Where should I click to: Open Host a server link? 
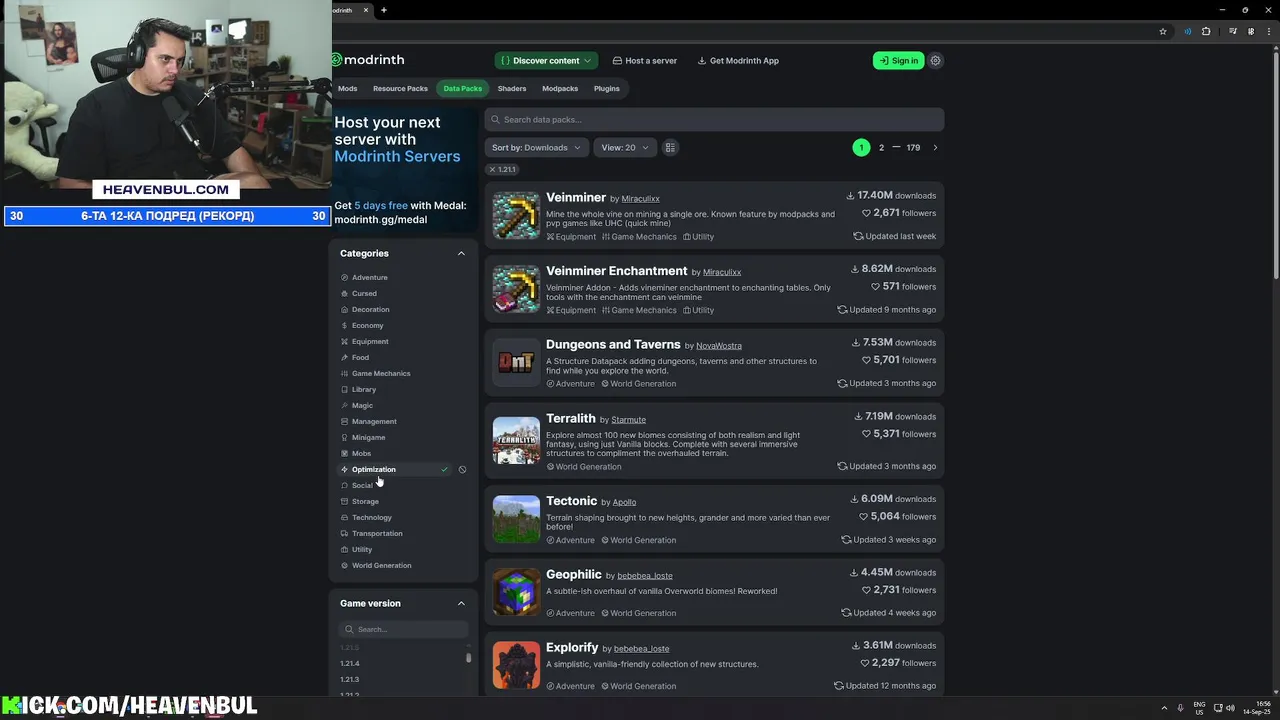tap(645, 60)
